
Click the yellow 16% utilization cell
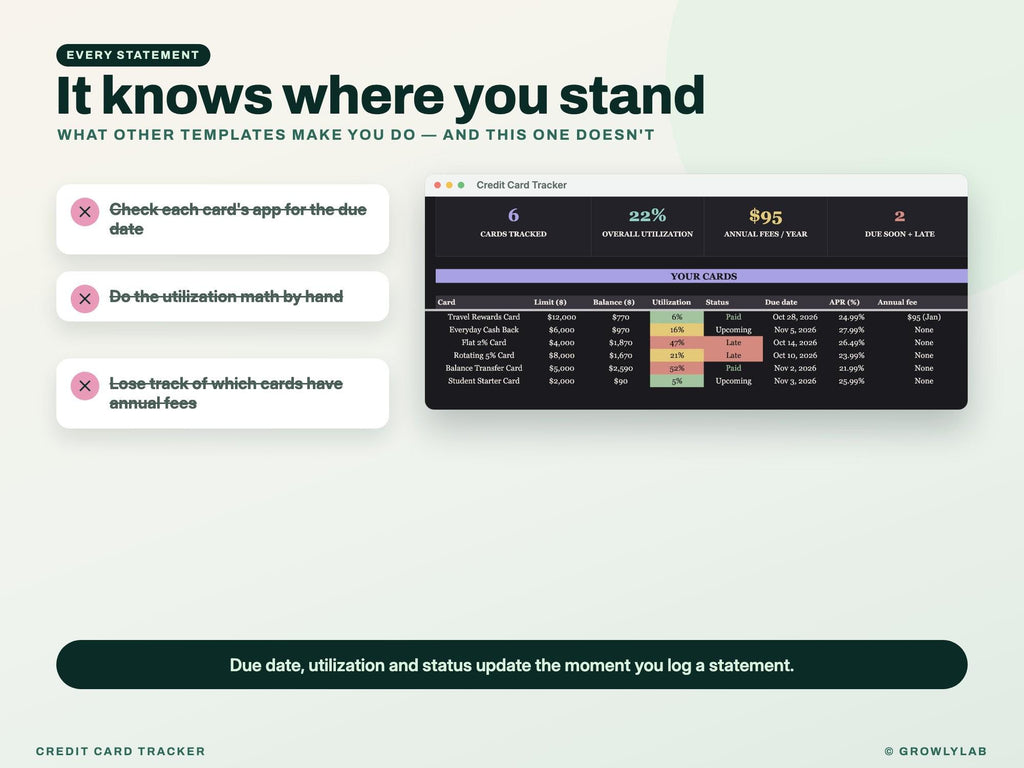677,330
